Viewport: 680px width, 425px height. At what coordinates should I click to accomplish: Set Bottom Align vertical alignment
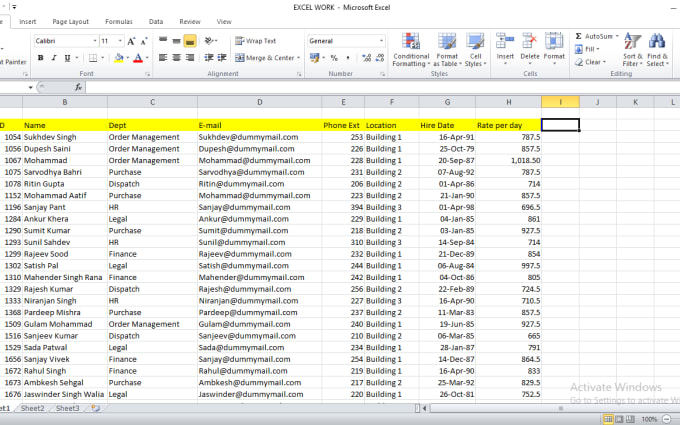[x=190, y=41]
